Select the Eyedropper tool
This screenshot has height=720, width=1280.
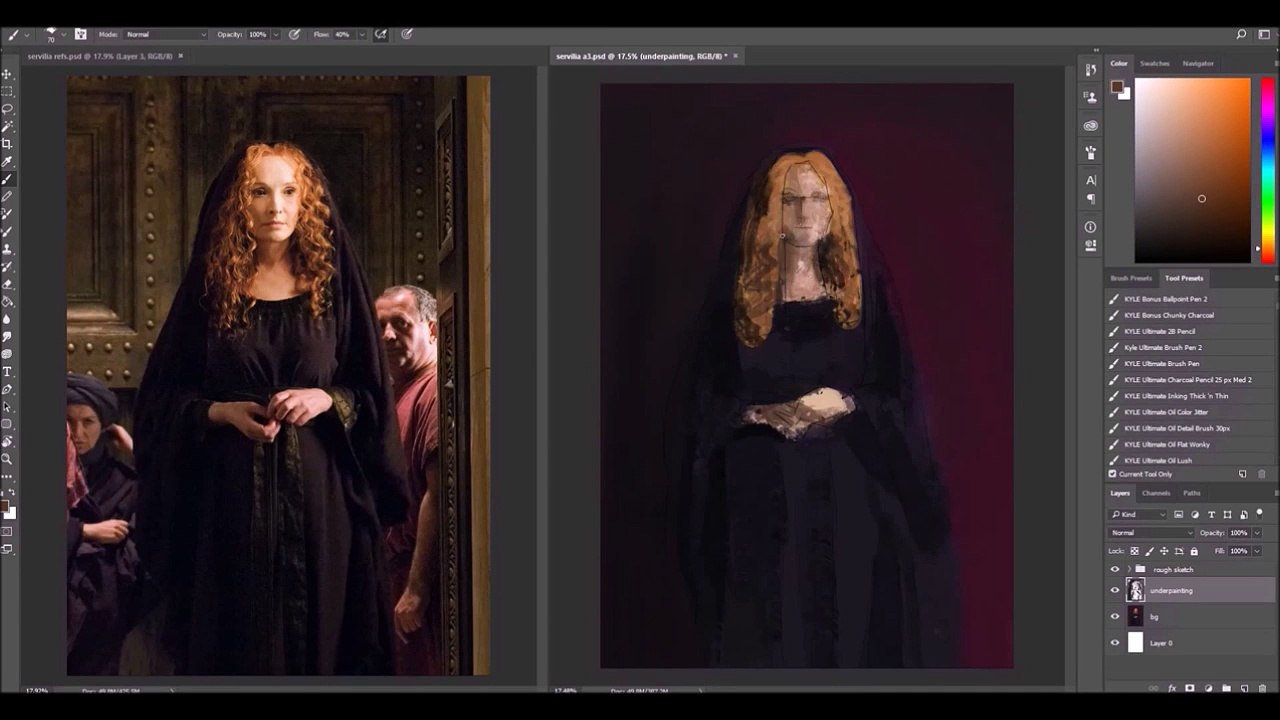[x=7, y=161]
